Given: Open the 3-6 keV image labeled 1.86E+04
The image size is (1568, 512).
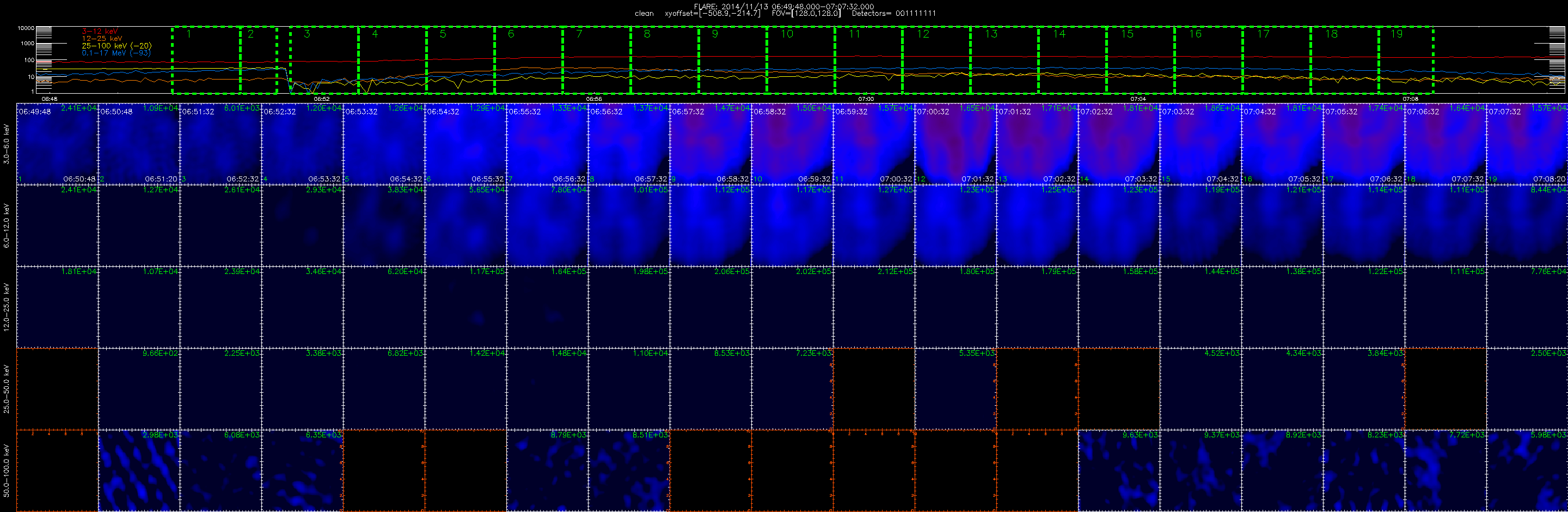Looking at the screenshot, I should [1200, 144].
